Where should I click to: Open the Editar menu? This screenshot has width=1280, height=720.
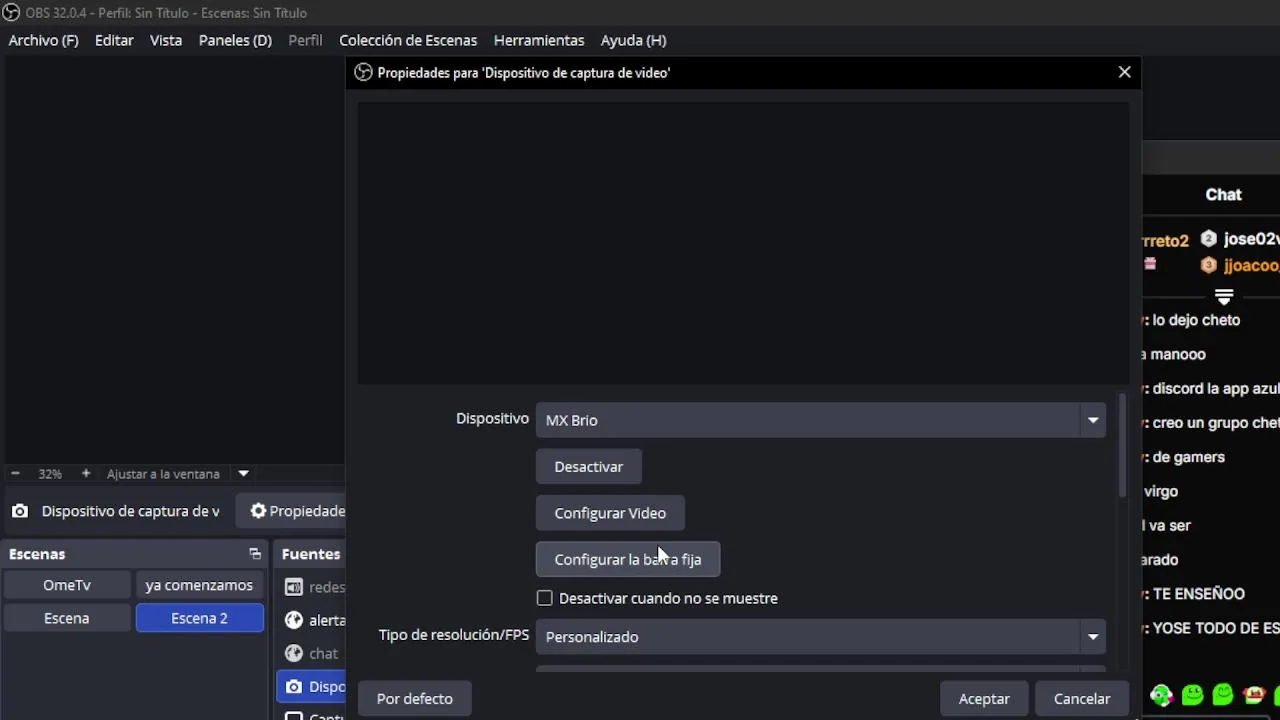(114, 40)
